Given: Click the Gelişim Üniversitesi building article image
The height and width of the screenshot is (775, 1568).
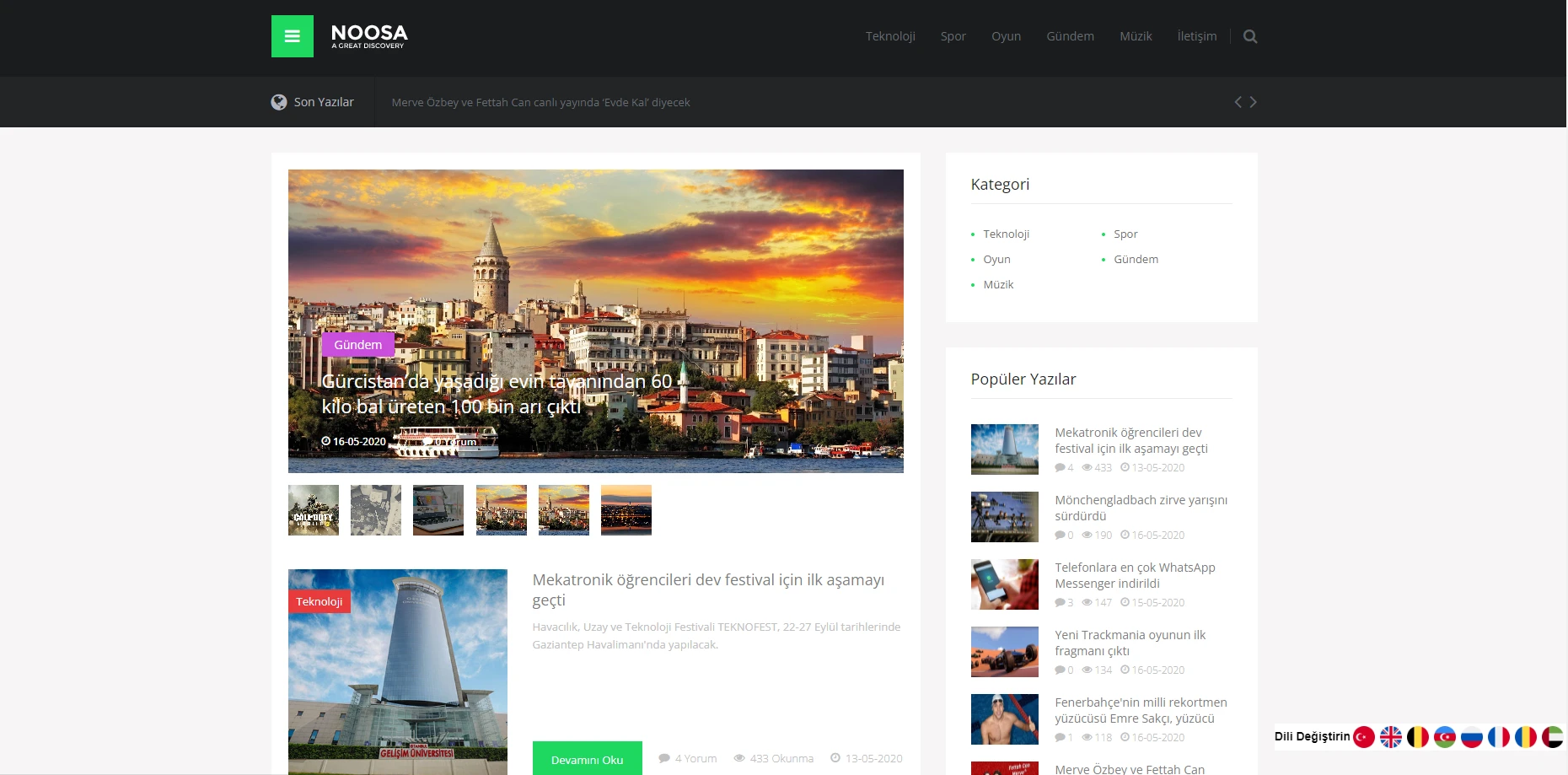Looking at the screenshot, I should 398,672.
